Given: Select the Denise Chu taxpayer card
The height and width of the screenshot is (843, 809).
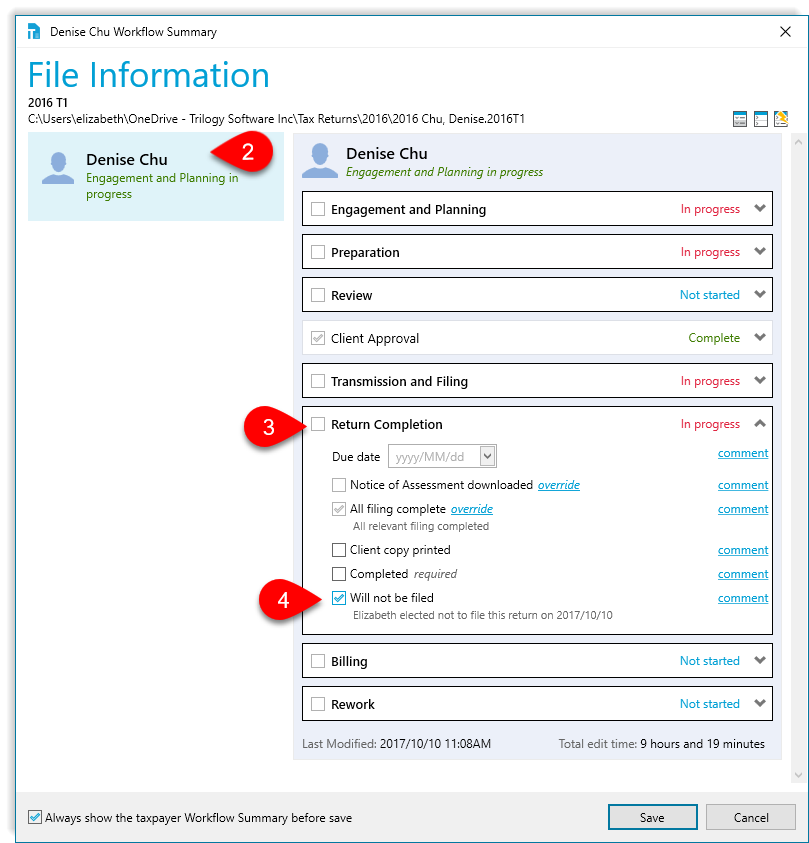Looking at the screenshot, I should coord(156,176).
